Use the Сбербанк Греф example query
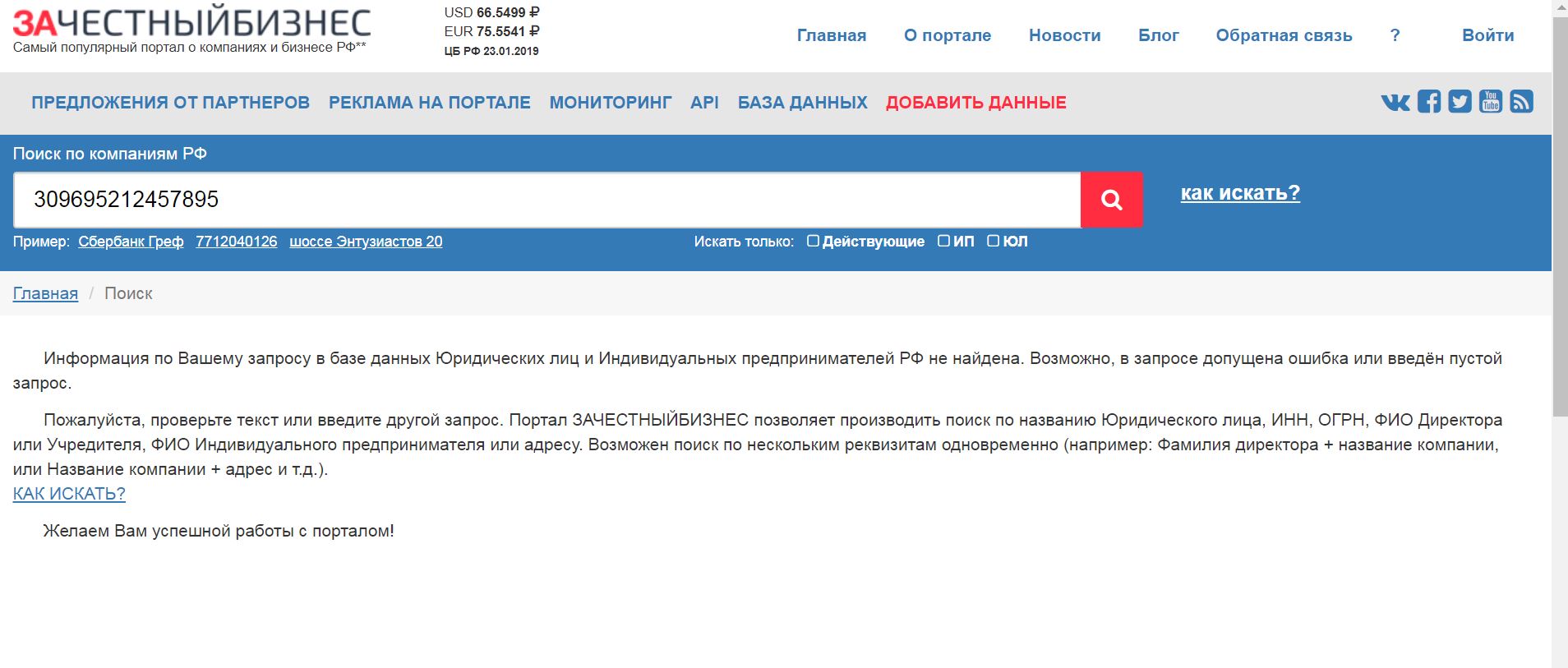 [x=131, y=242]
